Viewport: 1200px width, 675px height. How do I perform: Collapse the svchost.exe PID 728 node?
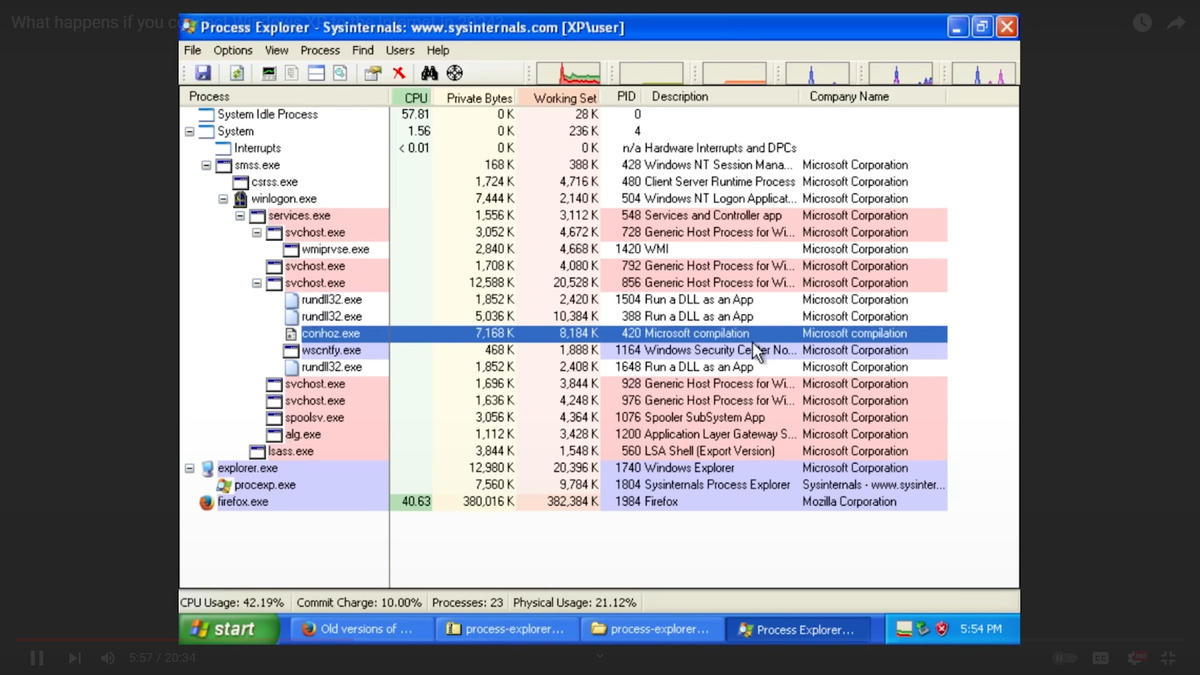tap(257, 233)
